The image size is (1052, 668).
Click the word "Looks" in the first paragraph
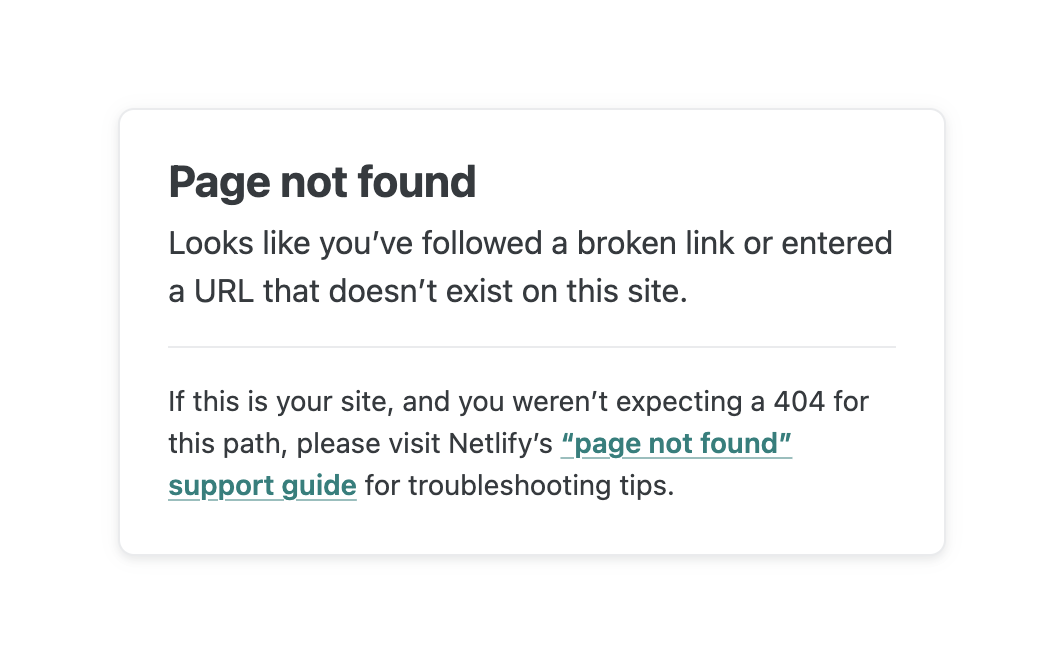[x=201, y=243]
